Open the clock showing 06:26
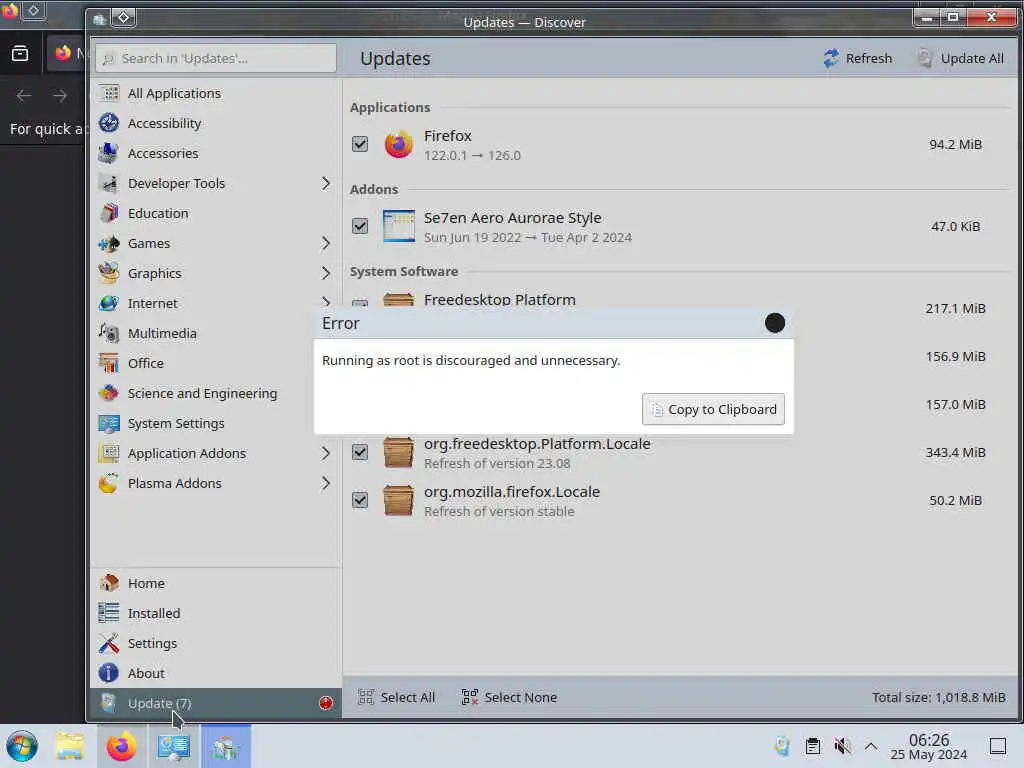Viewport: 1024px width, 768px height. pyautogui.click(x=929, y=746)
